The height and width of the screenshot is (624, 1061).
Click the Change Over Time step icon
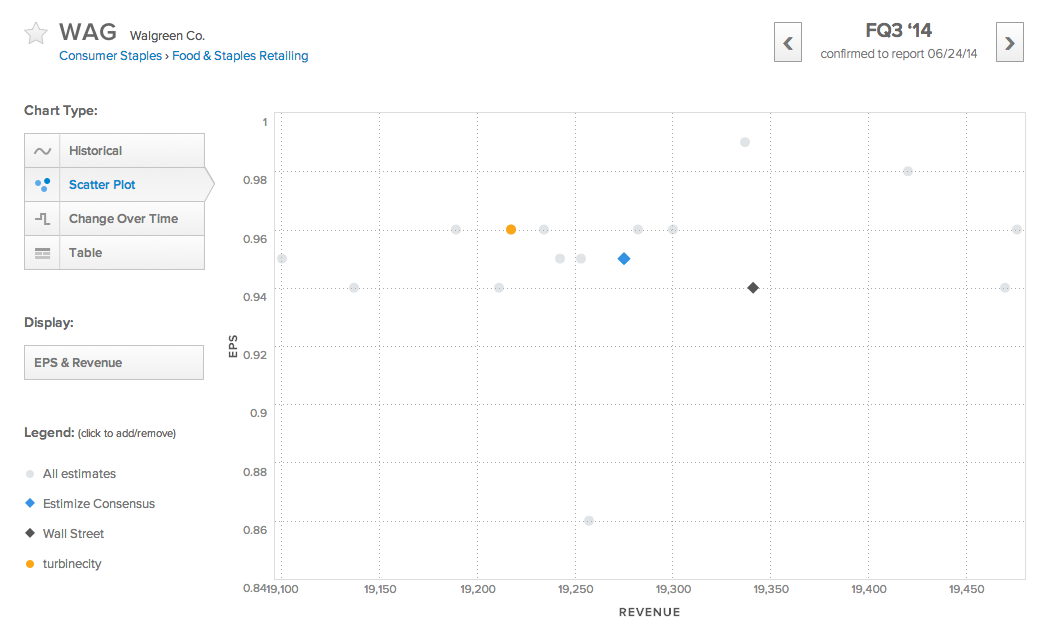tap(43, 219)
